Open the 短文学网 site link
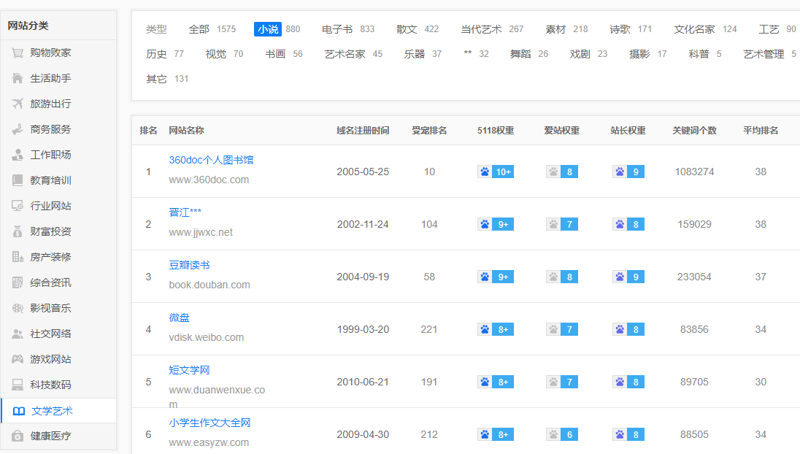This screenshot has height=454, width=800. (x=189, y=370)
